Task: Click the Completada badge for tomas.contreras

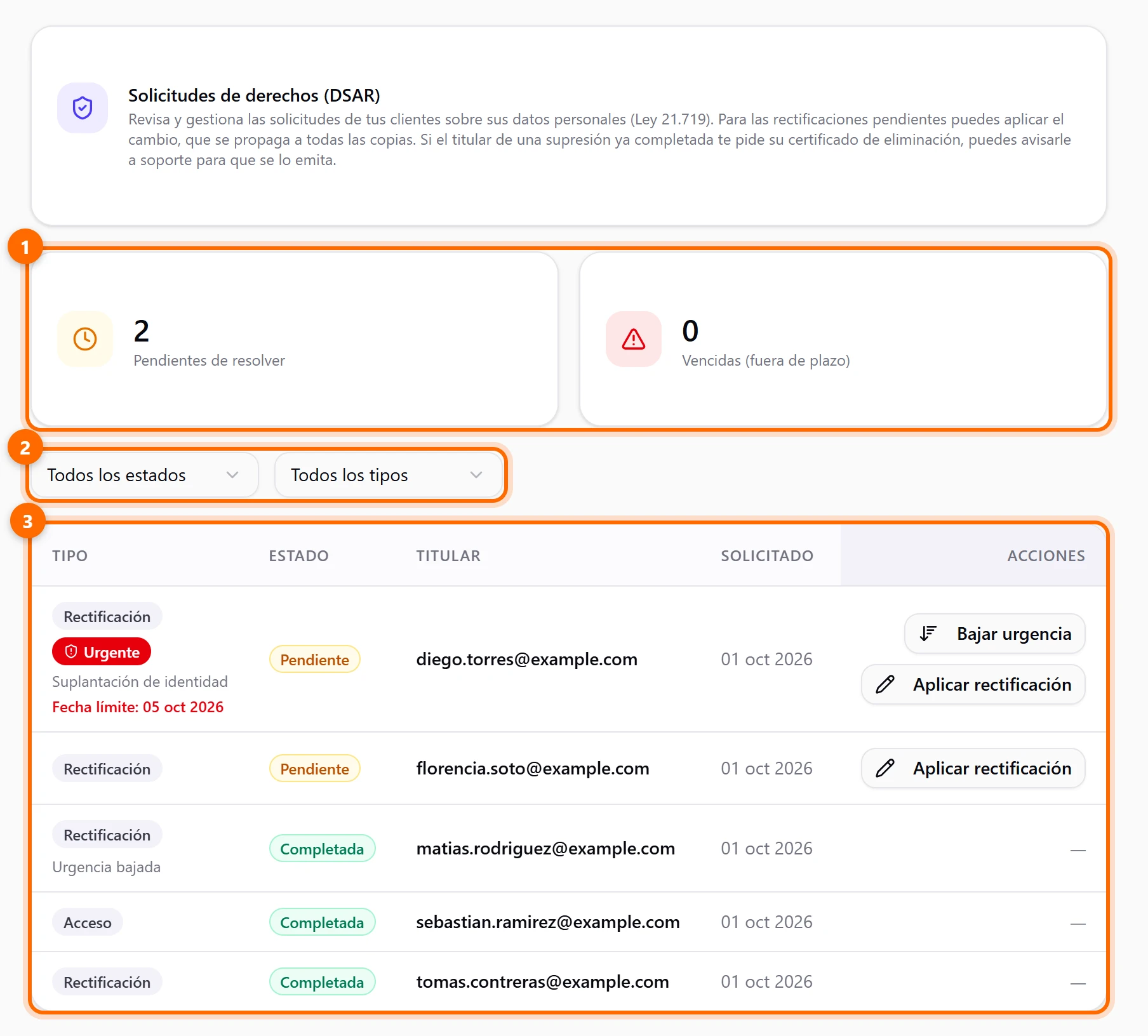Action: [x=322, y=982]
